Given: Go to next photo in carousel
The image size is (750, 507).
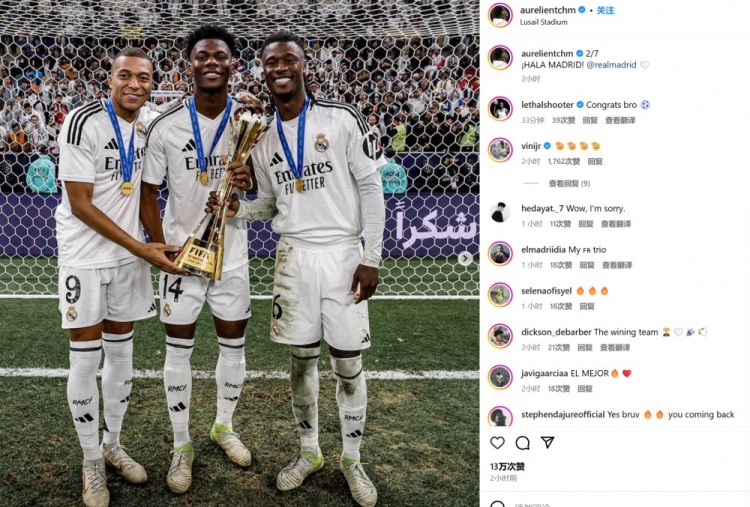Looking at the screenshot, I should click(x=465, y=259).
